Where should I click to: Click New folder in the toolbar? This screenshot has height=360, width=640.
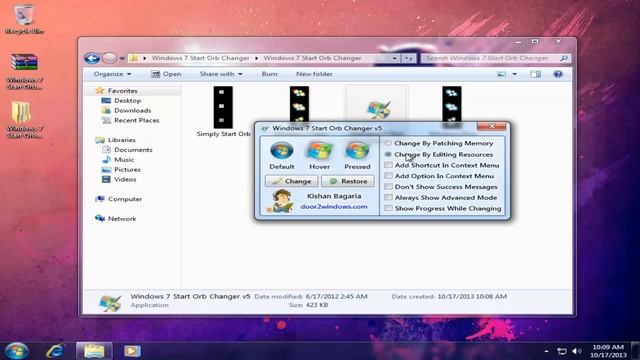(x=314, y=74)
